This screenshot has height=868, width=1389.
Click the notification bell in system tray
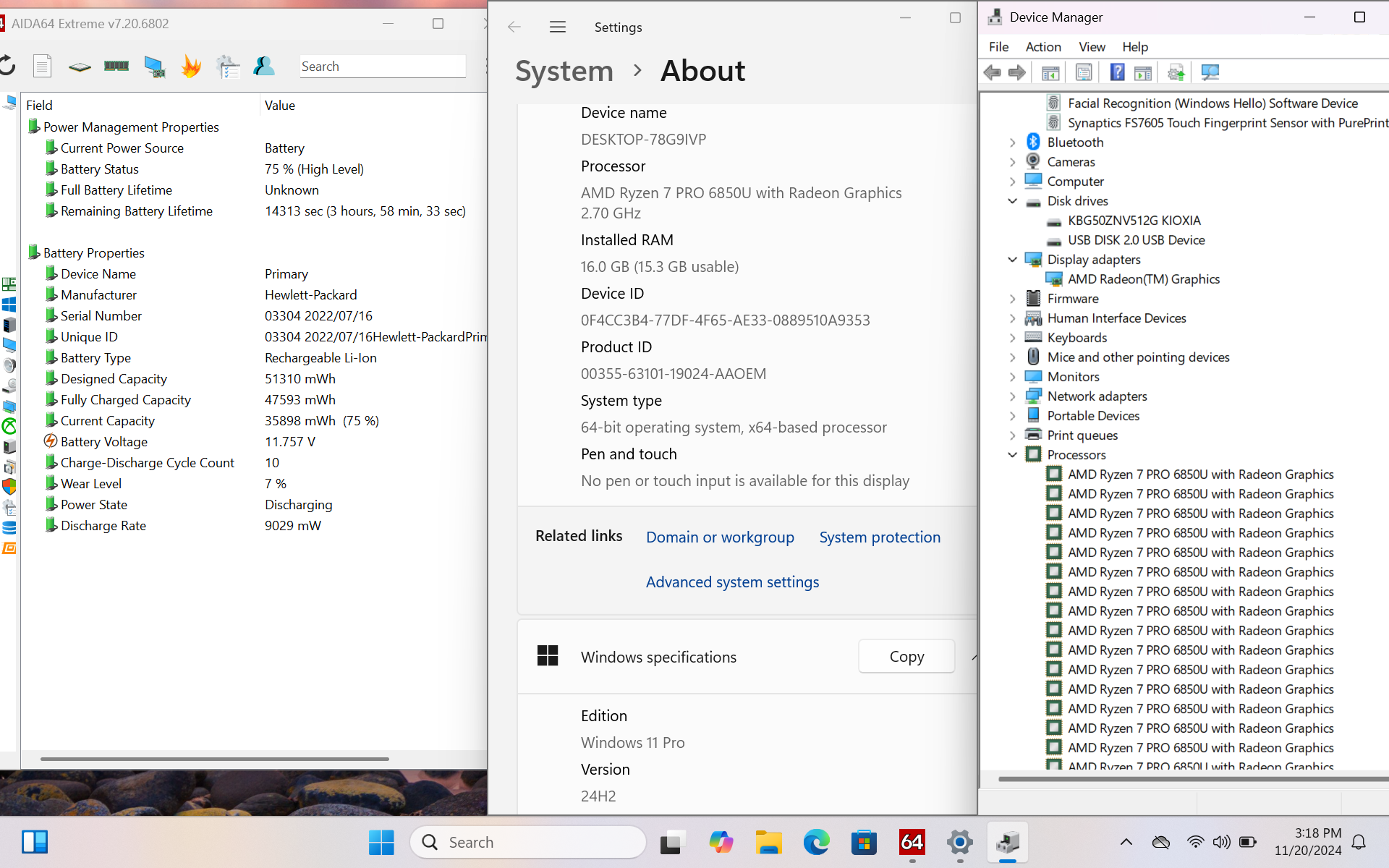tap(1359, 842)
